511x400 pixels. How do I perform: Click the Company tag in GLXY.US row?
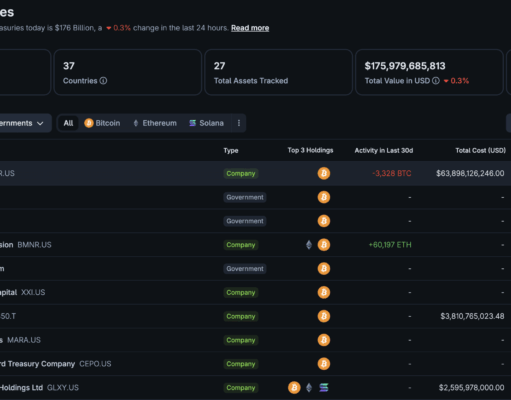point(241,388)
